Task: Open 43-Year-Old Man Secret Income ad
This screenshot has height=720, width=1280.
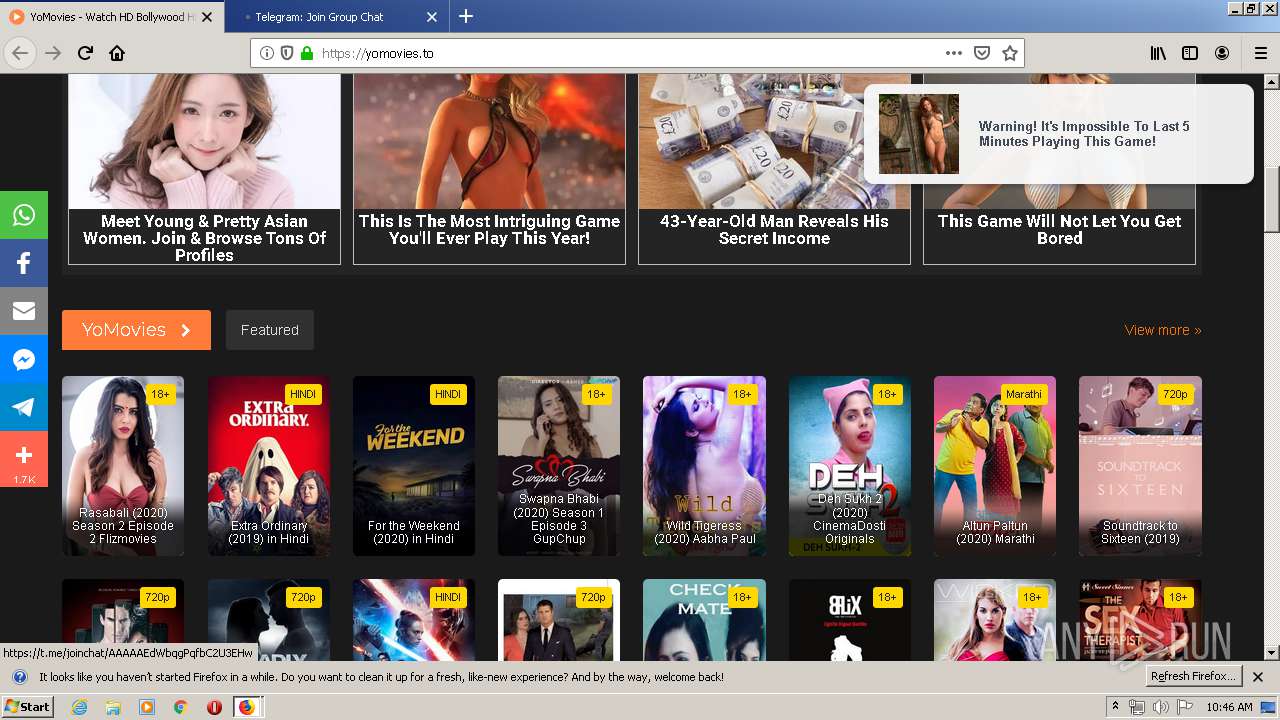Action: 774,169
